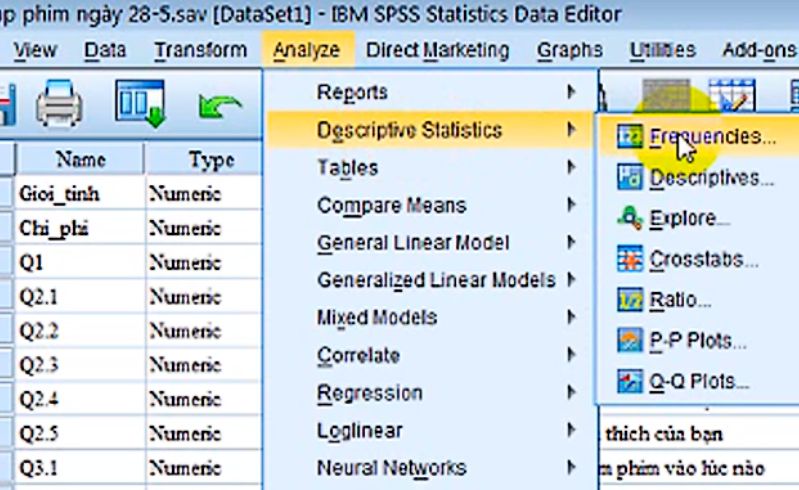
Task: Open the Direct Marketing menu
Action: point(437,50)
